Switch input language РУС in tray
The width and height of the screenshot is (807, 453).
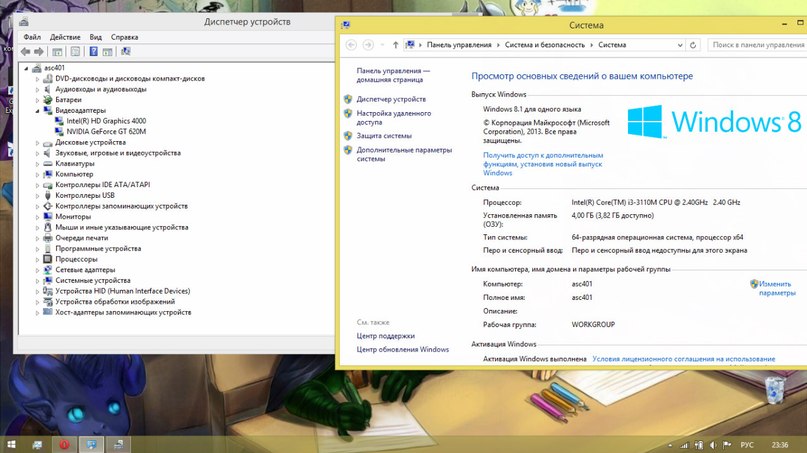click(747, 445)
